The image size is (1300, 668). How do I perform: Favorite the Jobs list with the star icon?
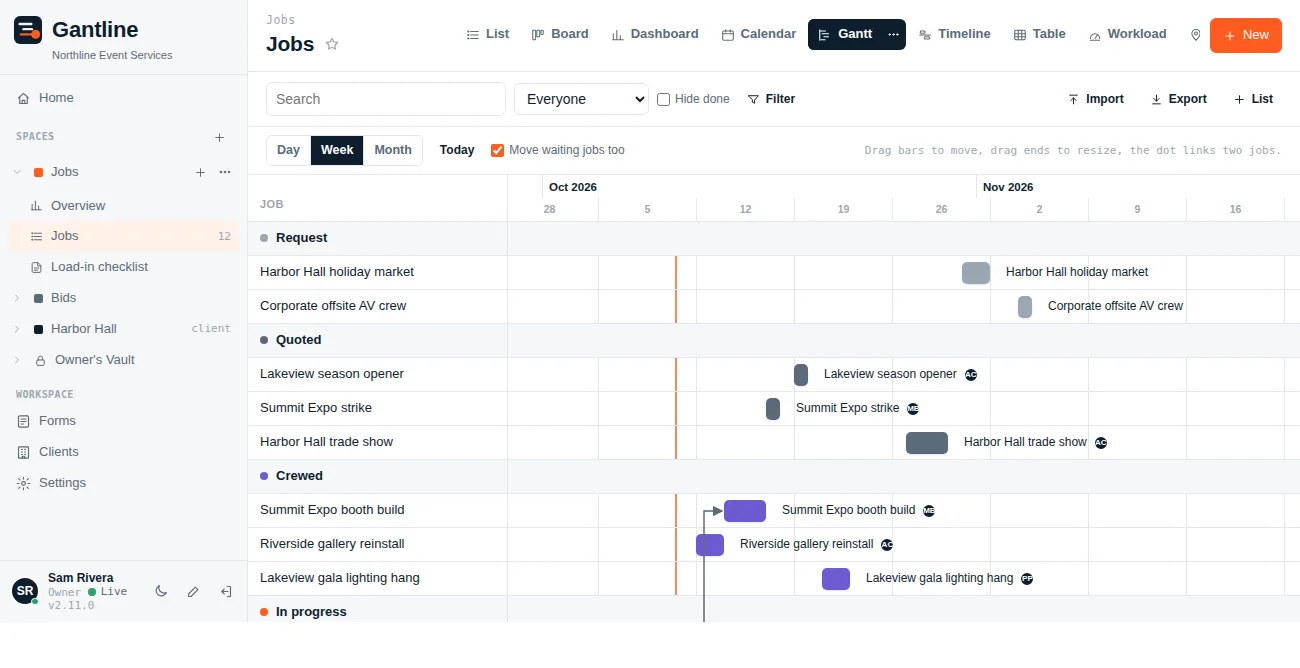[332, 44]
